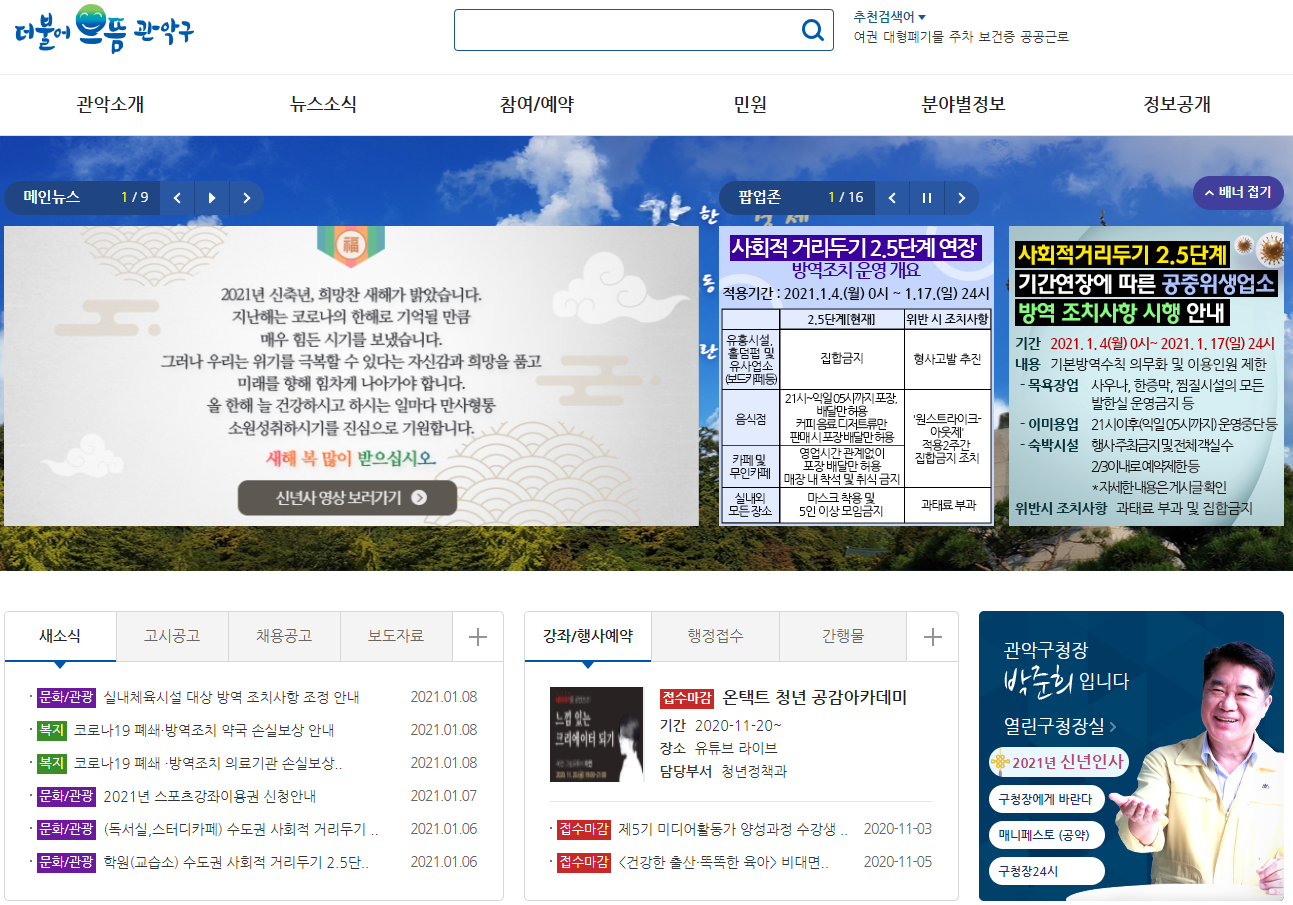This screenshot has width=1293, height=905.
Task: Open 코로나19 폐쇄·방역조치 약국 손실보상 안내
Action: tap(204, 730)
